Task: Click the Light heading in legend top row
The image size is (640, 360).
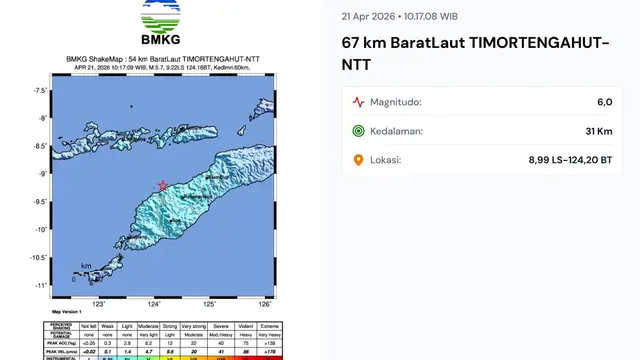Action: point(127,326)
